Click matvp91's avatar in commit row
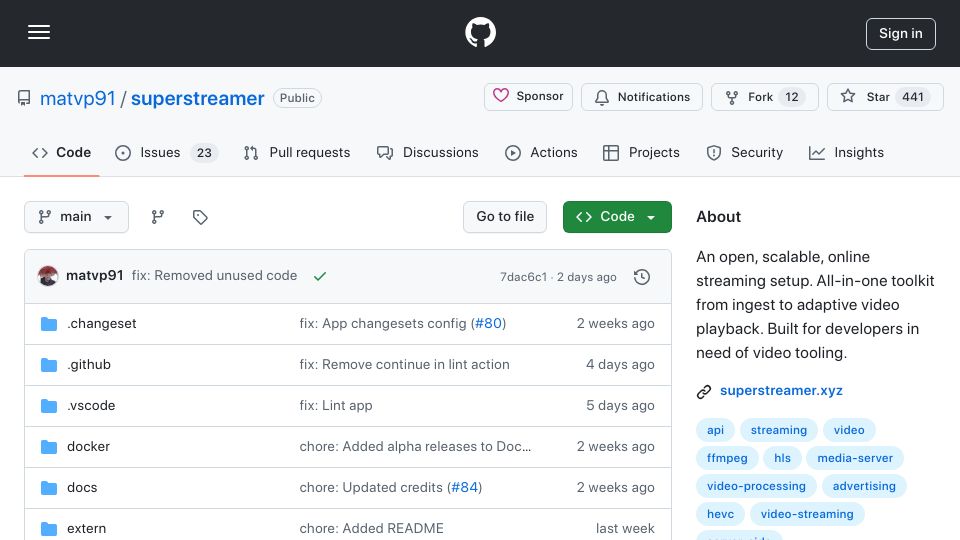 [x=48, y=276]
